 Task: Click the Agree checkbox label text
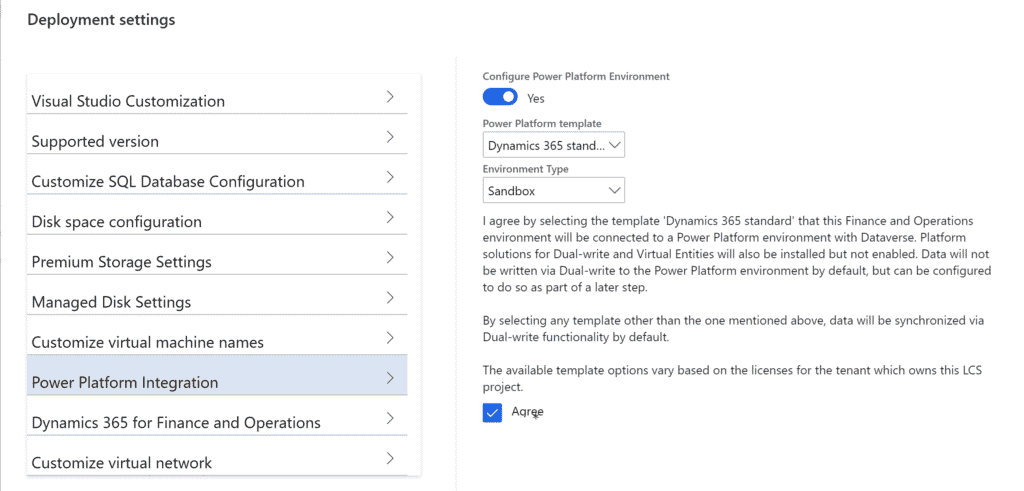pyautogui.click(x=527, y=411)
